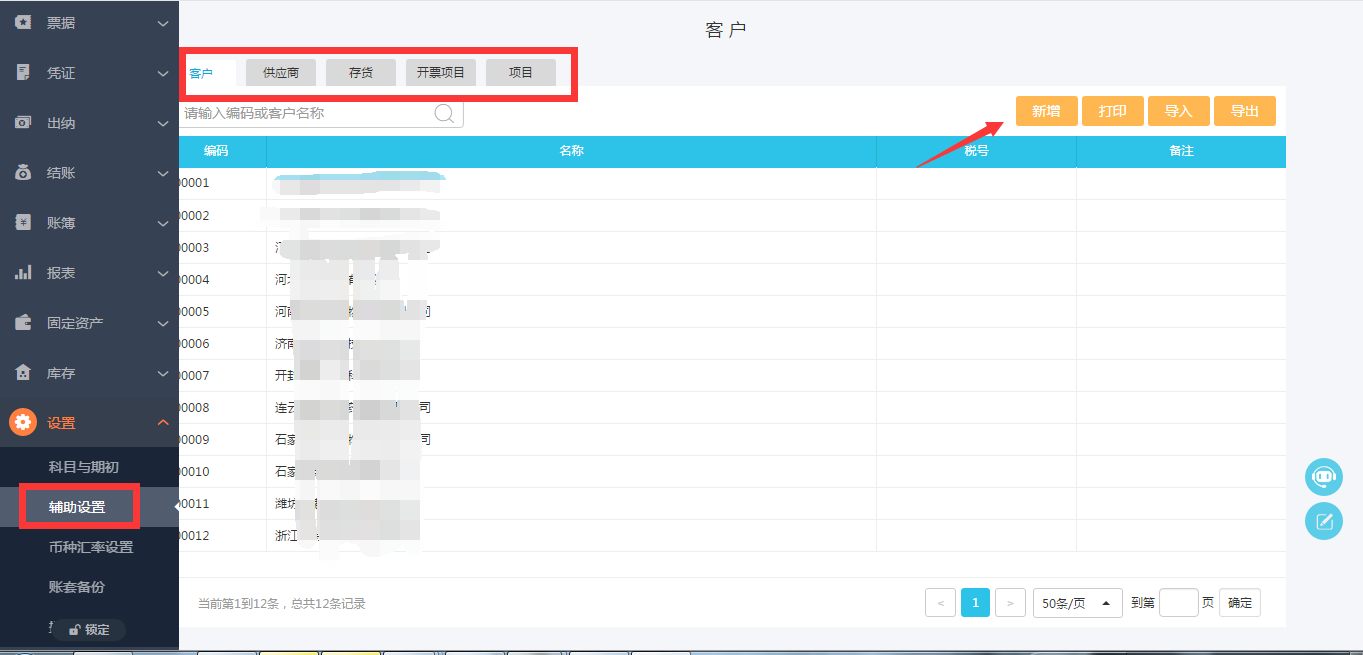Click the 打印 button

tap(1112, 111)
